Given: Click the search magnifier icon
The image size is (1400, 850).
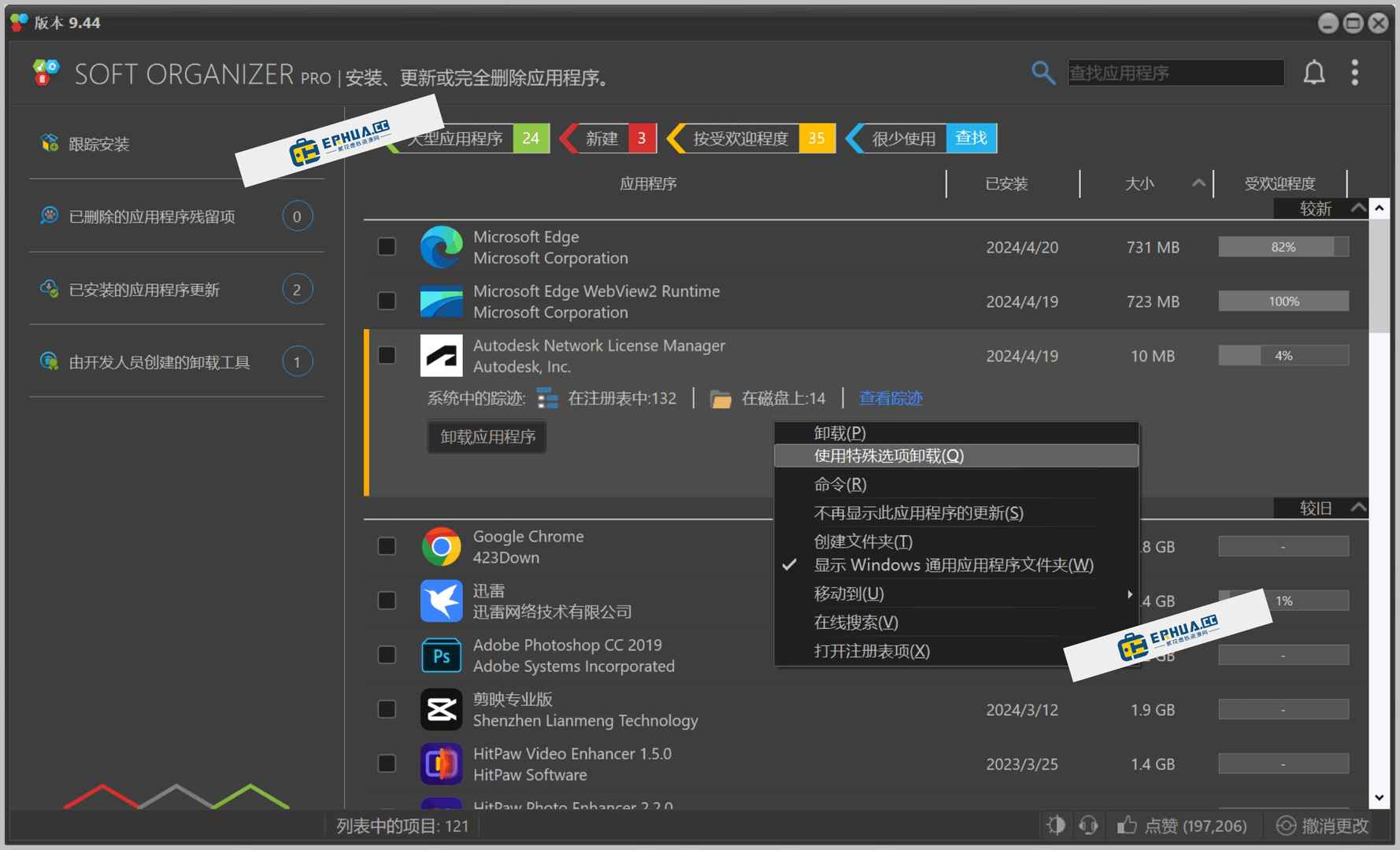Looking at the screenshot, I should tap(1043, 73).
